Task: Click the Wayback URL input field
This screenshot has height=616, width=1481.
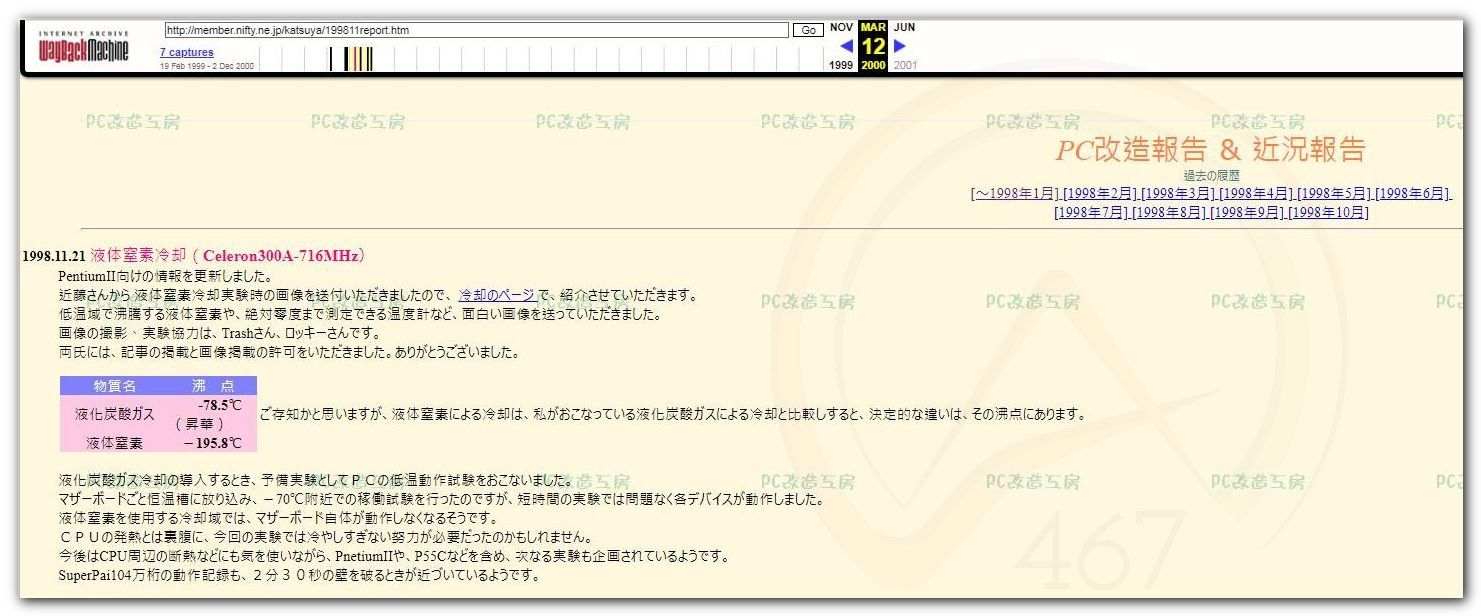Action: point(476,30)
